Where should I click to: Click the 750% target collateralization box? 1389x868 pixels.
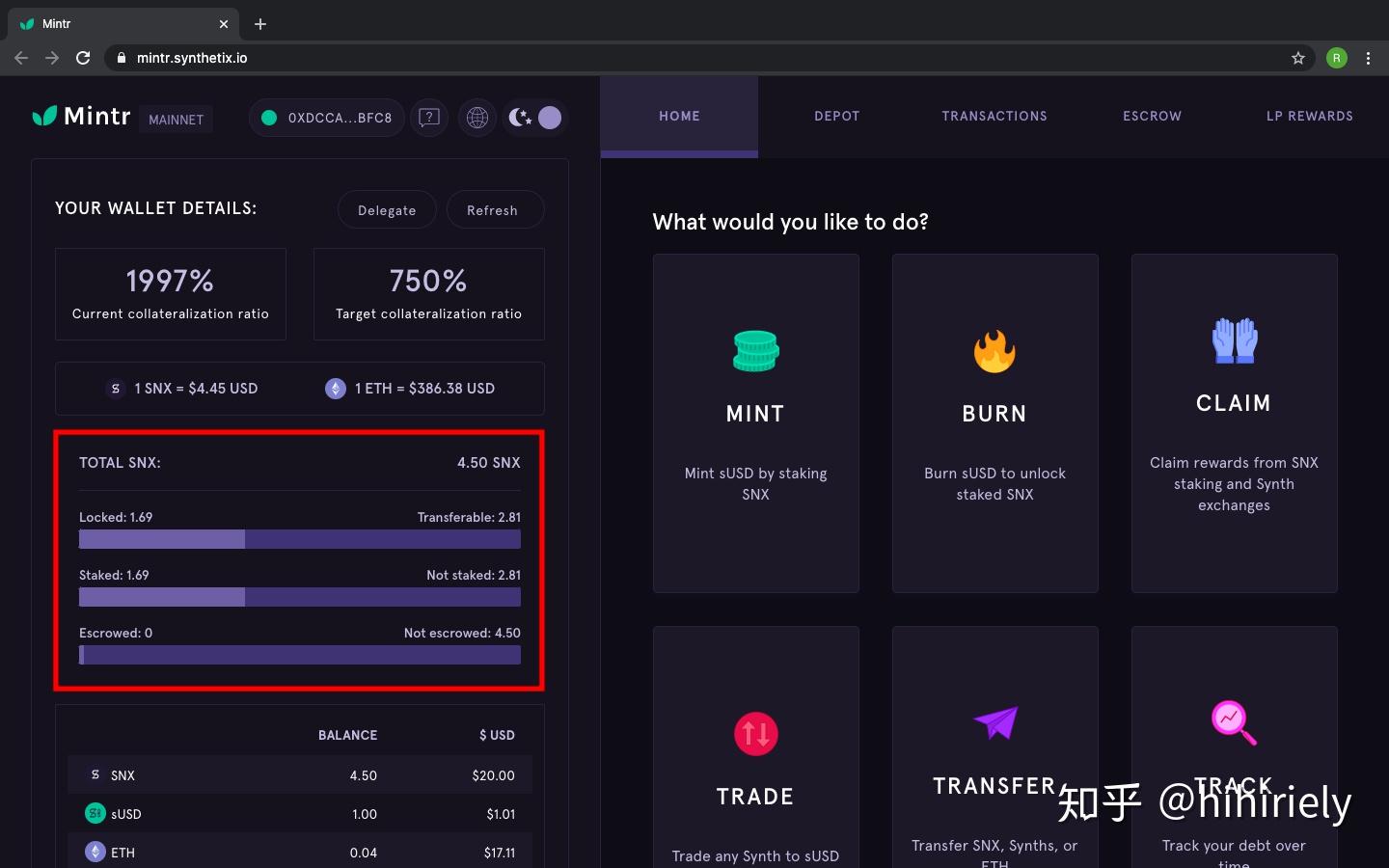428,294
